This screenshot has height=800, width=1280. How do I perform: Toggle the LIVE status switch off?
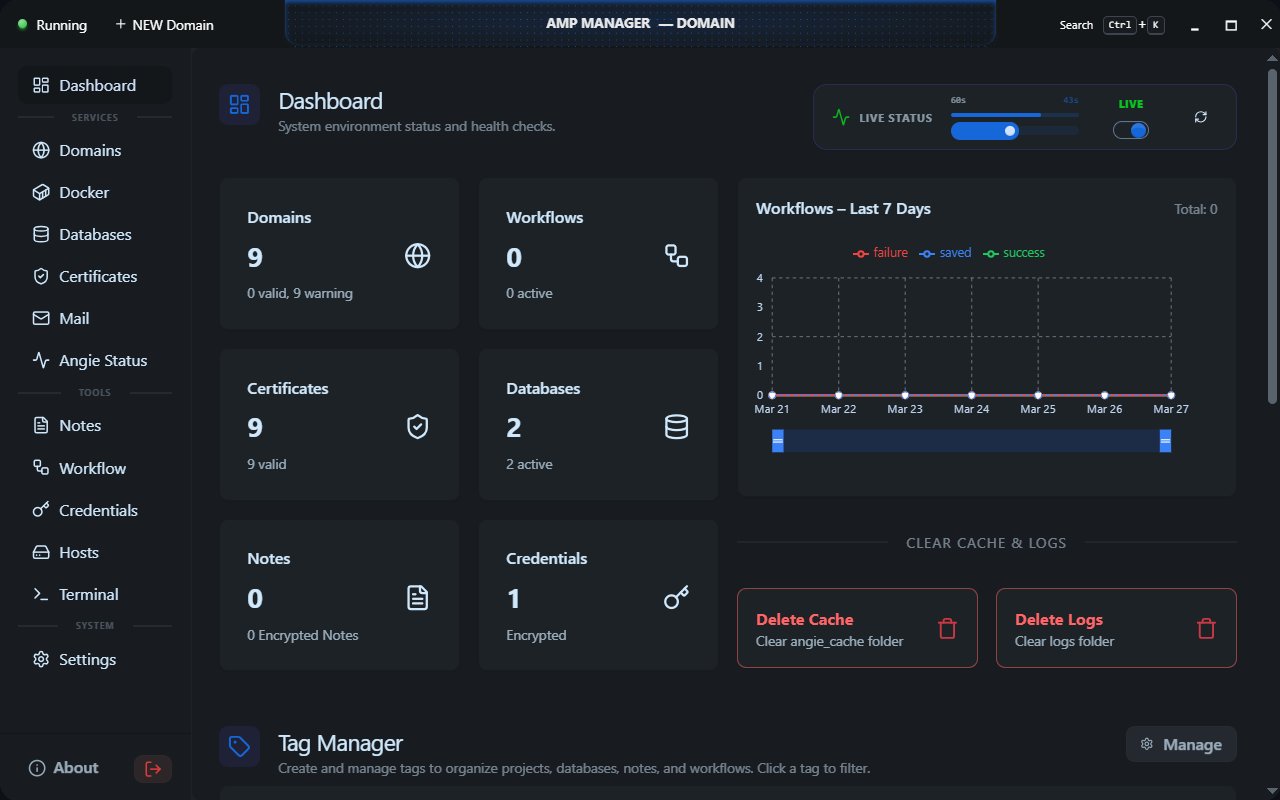[x=1130, y=130]
